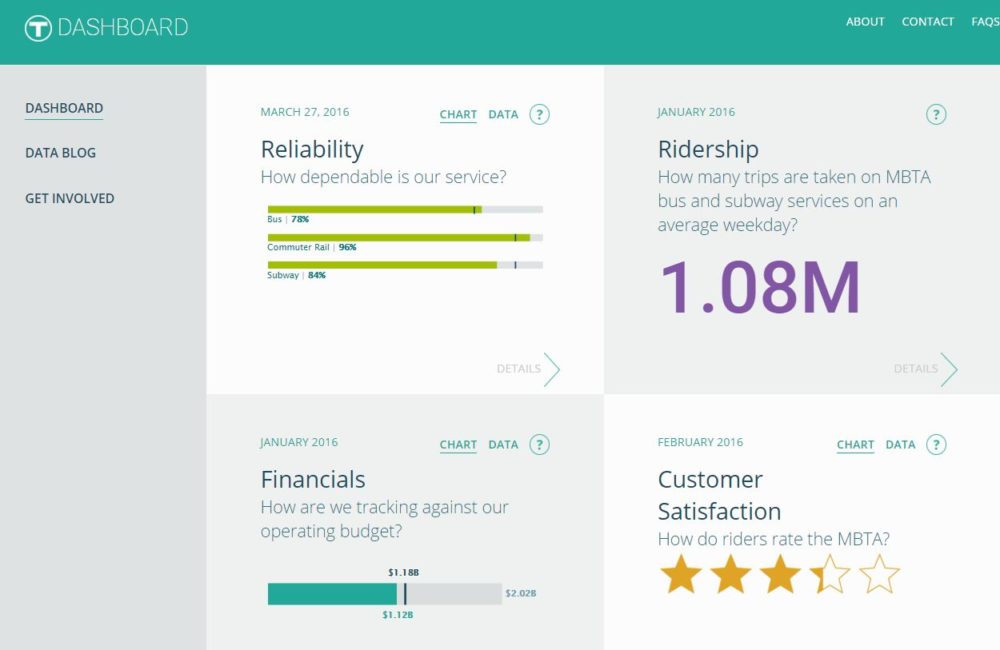Open the Financials help icon
The height and width of the screenshot is (650, 1000).
coord(539,444)
